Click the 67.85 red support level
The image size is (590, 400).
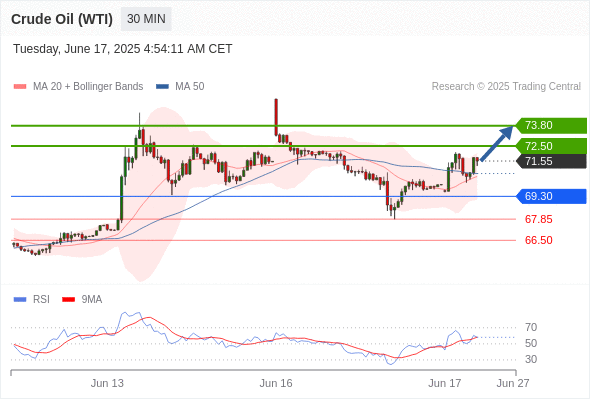(x=538, y=219)
